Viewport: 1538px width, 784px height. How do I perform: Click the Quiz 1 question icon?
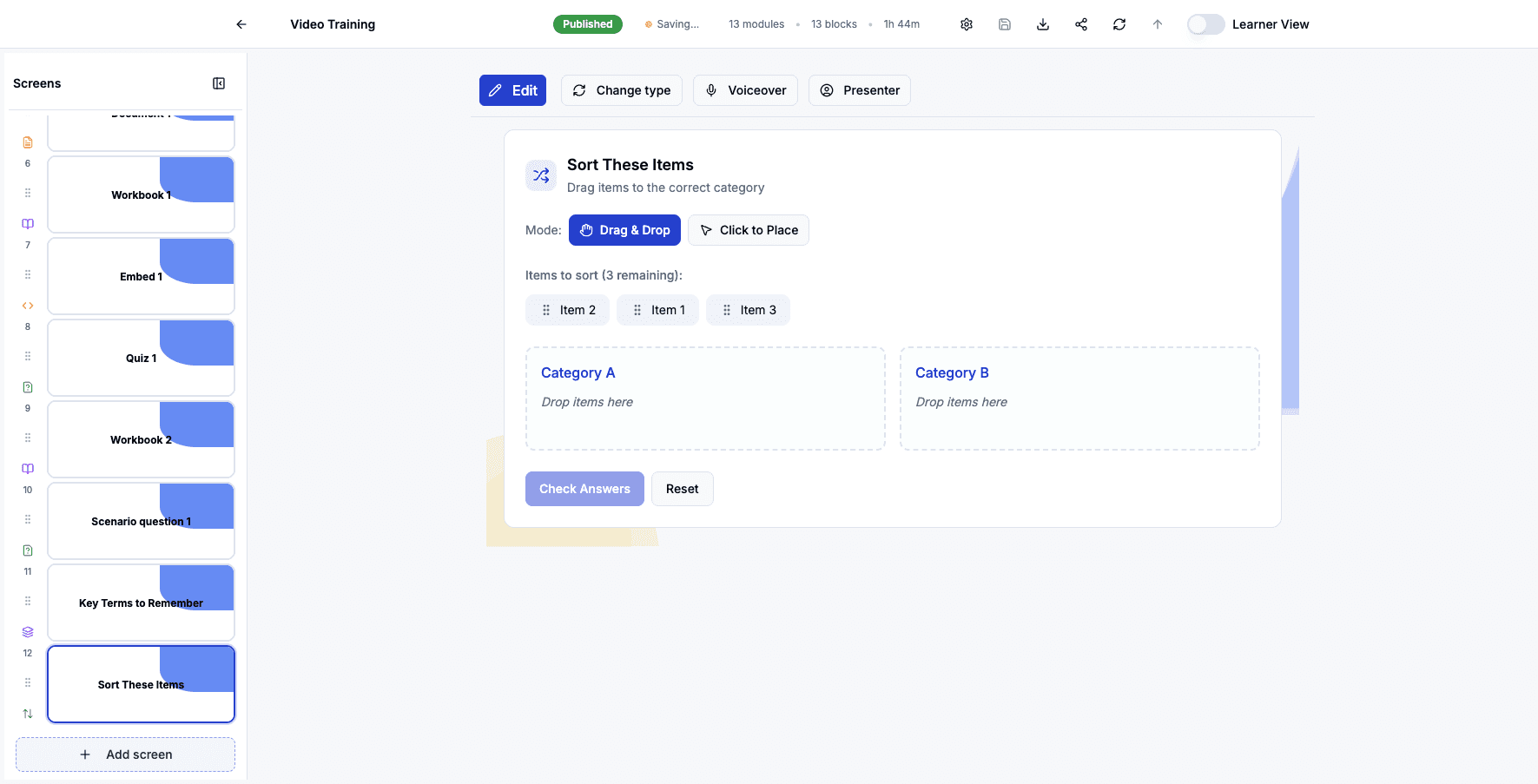[27, 386]
